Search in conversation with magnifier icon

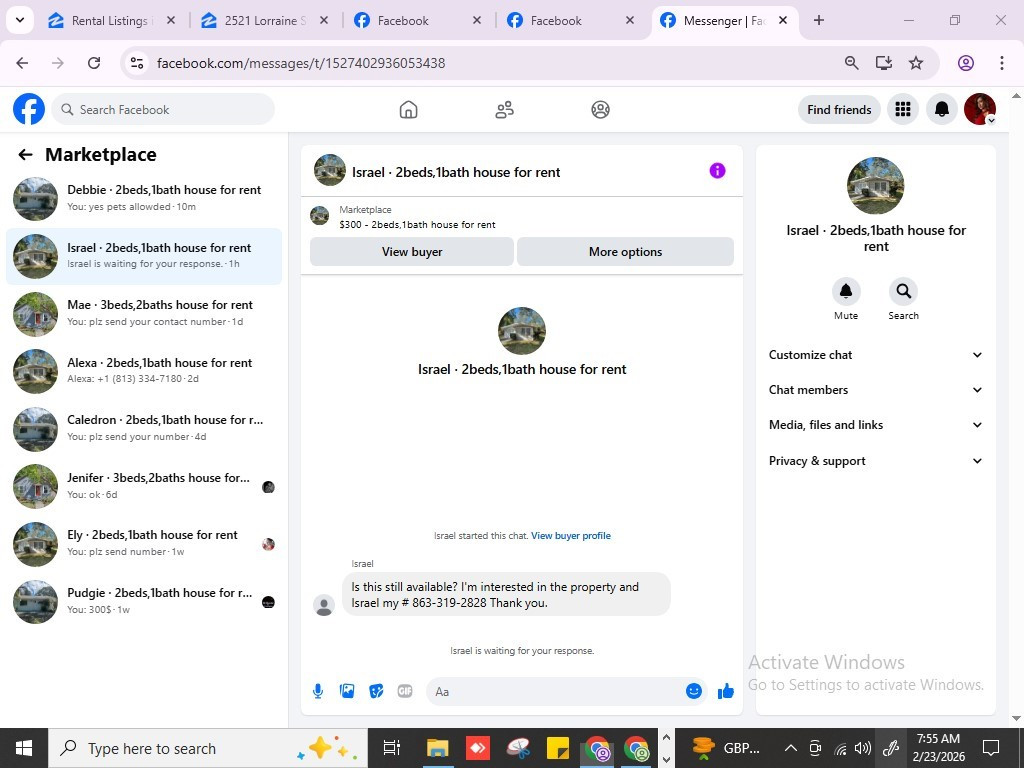[x=903, y=291]
